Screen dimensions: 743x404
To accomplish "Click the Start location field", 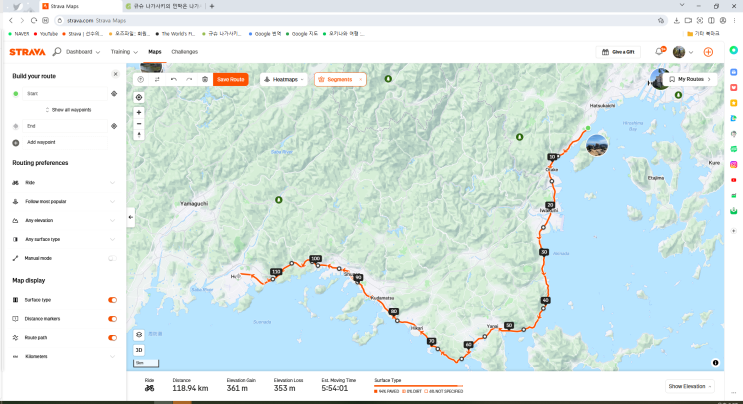I will pos(65,94).
